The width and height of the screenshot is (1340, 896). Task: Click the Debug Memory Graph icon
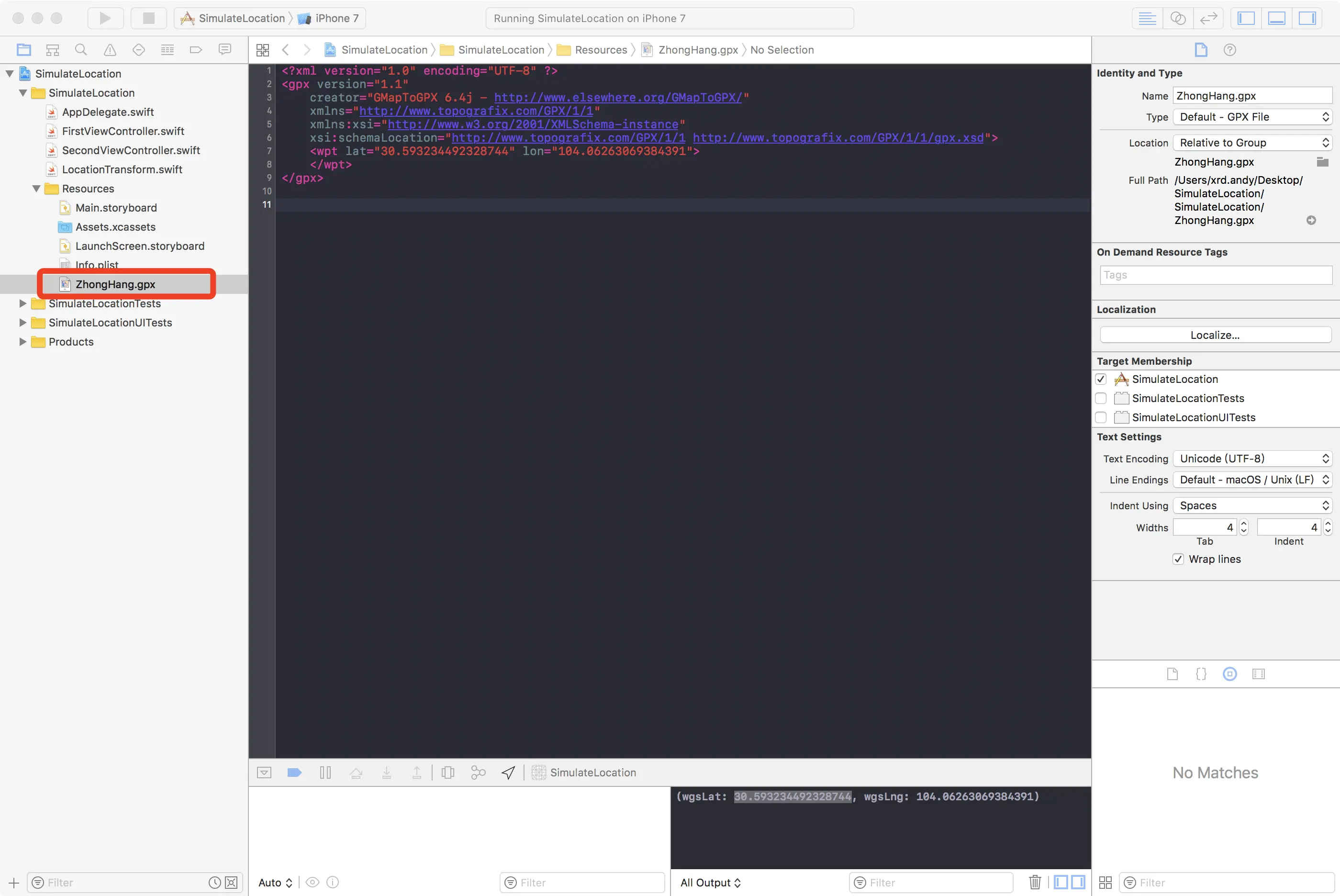pyautogui.click(x=478, y=773)
